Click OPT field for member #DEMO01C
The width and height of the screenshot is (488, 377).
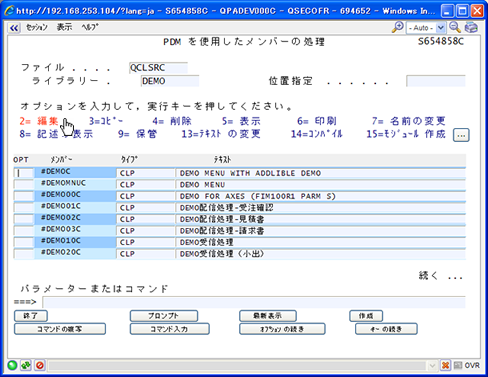[x=23, y=207]
